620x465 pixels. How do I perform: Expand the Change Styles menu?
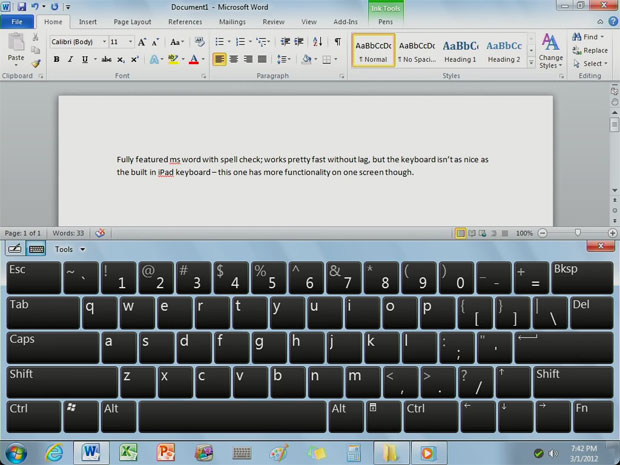pos(551,51)
